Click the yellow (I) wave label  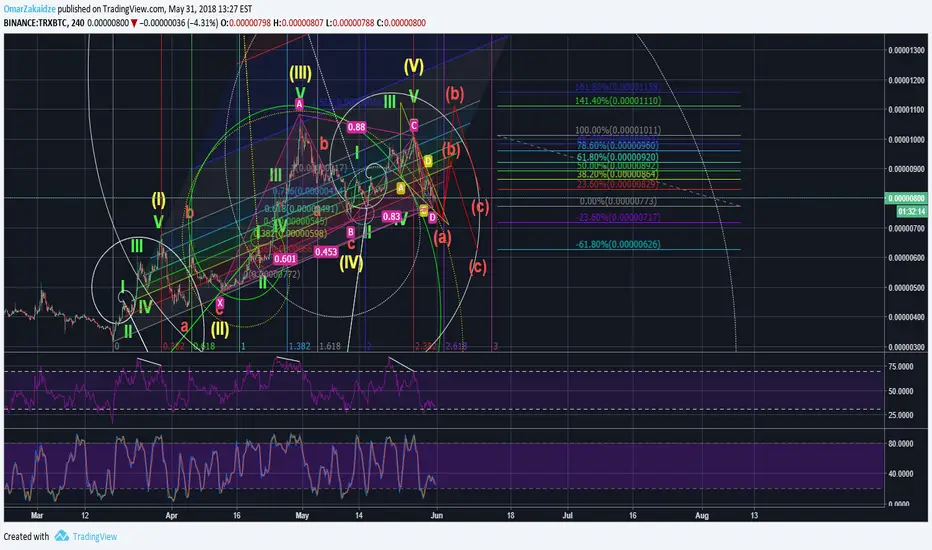click(x=158, y=199)
